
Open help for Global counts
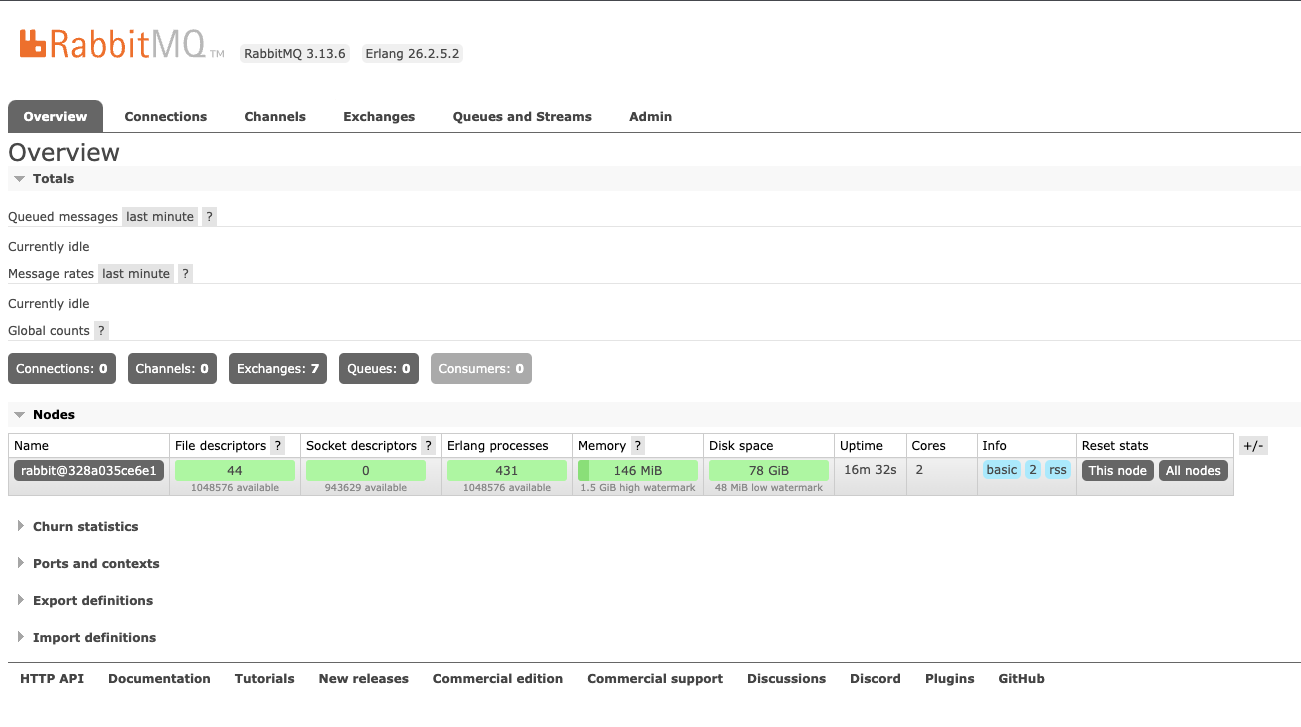click(x=101, y=331)
